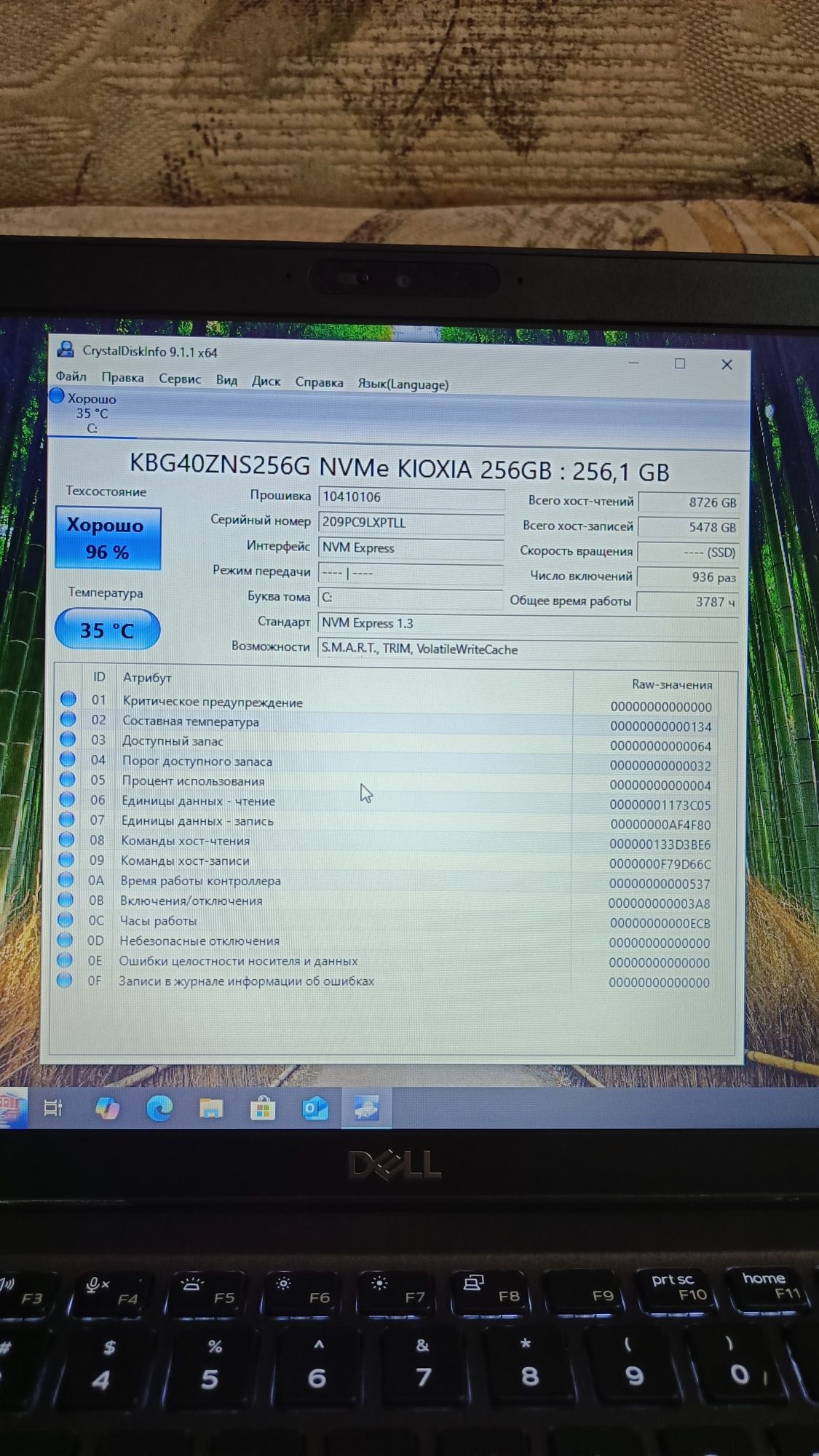The image size is (819, 1456).
Task: Open the Язык(Language) menu
Action: tap(403, 384)
